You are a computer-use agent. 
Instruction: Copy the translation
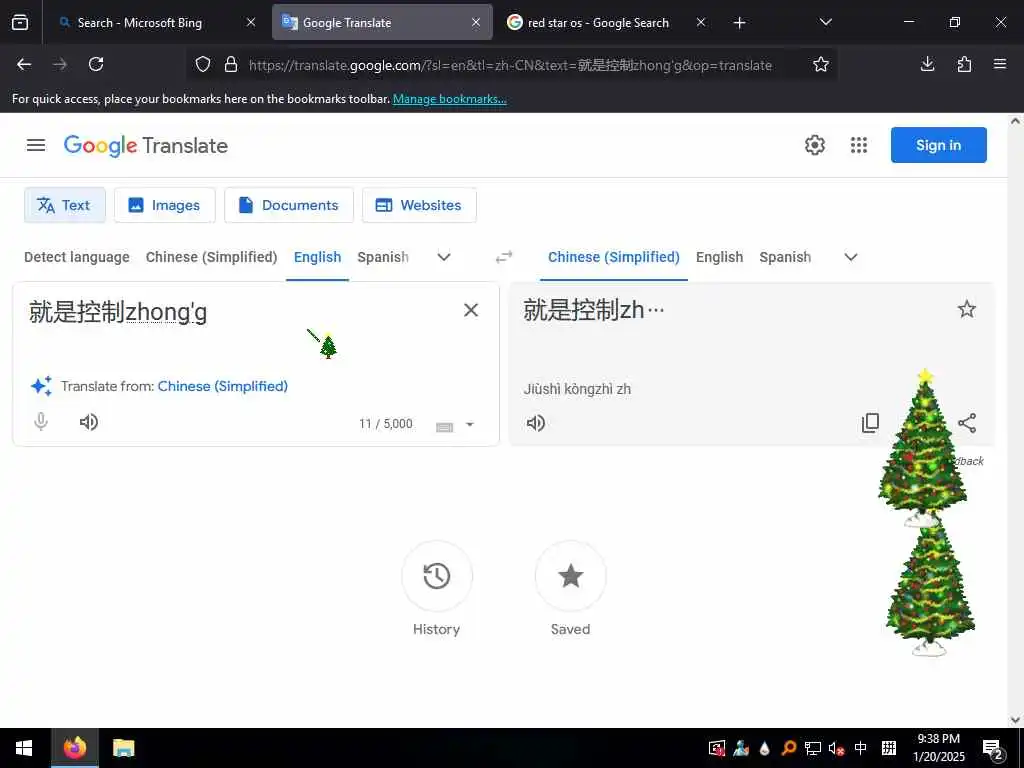click(x=871, y=423)
